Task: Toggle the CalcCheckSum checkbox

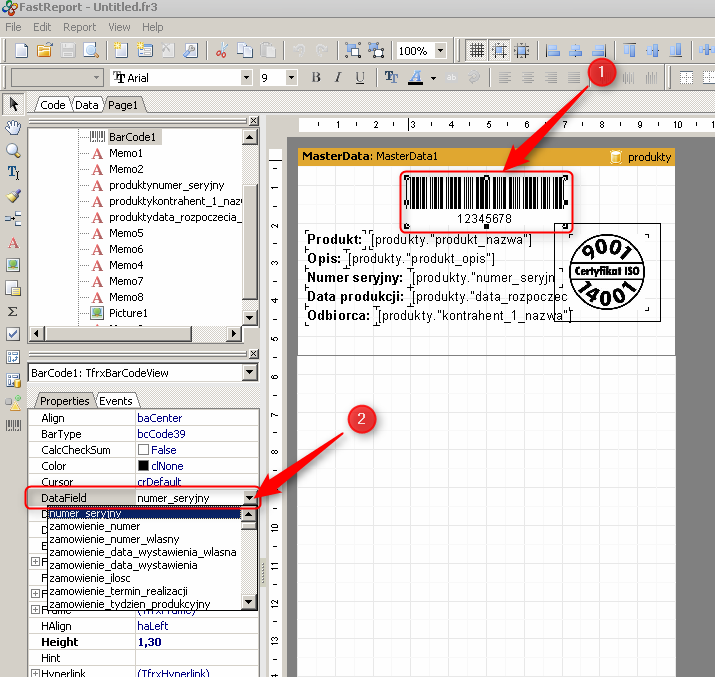Action: 143,450
